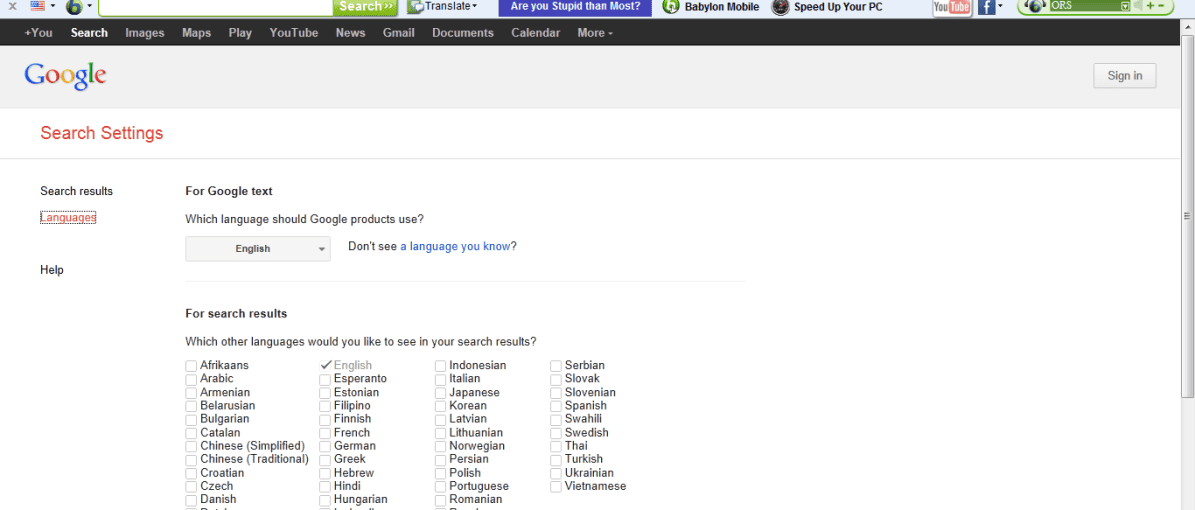The width and height of the screenshot is (1195, 510).
Task: Click the Babylon Mobile toolbar icon
Action: [671, 7]
